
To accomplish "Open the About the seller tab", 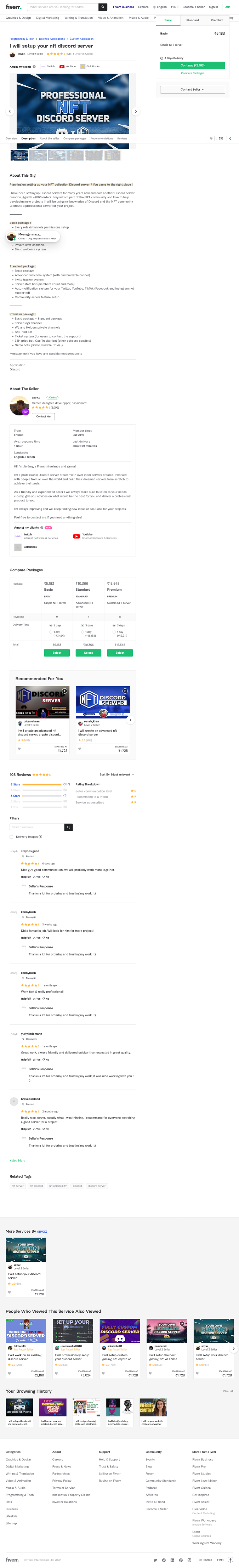I will pos(49,138).
